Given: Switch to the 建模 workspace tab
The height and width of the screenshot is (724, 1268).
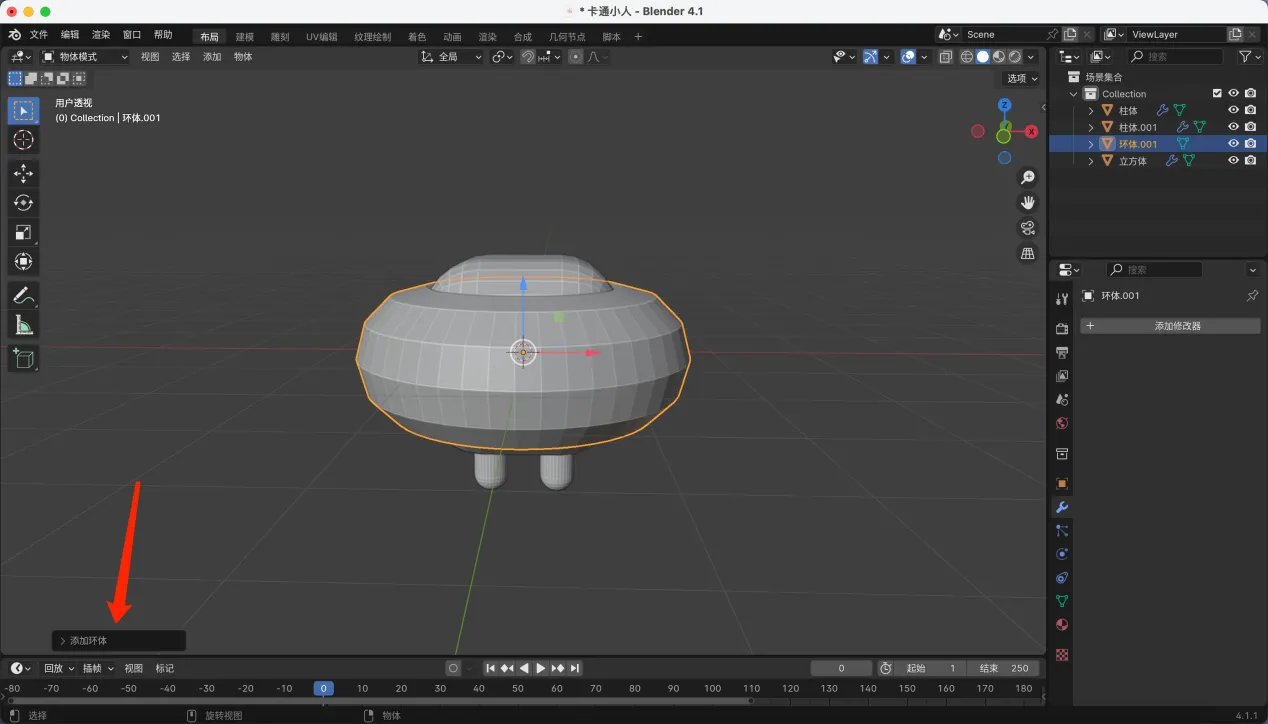Looking at the screenshot, I should point(245,37).
